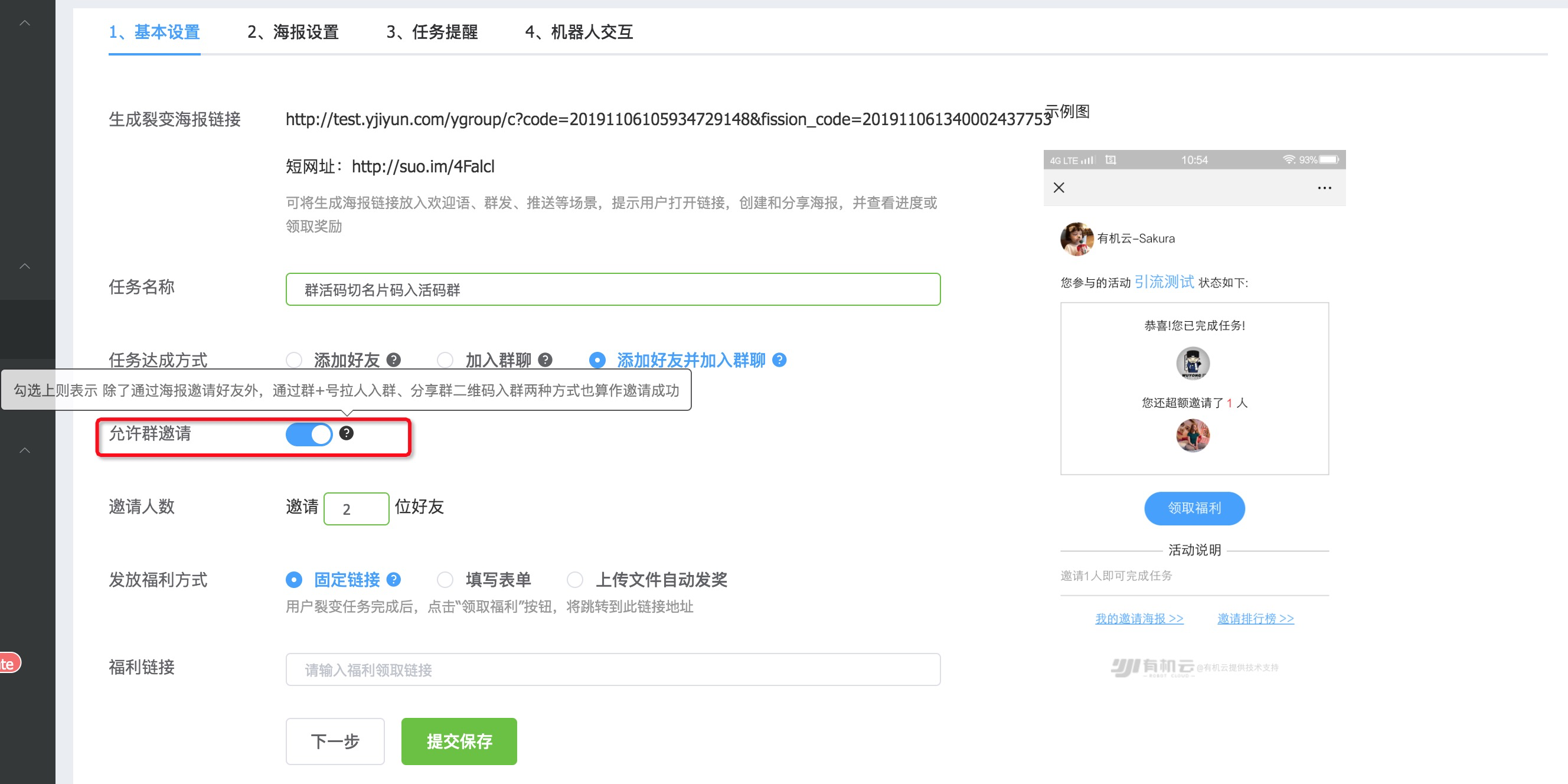Collapse top sidebar chevron section

[25, 23]
